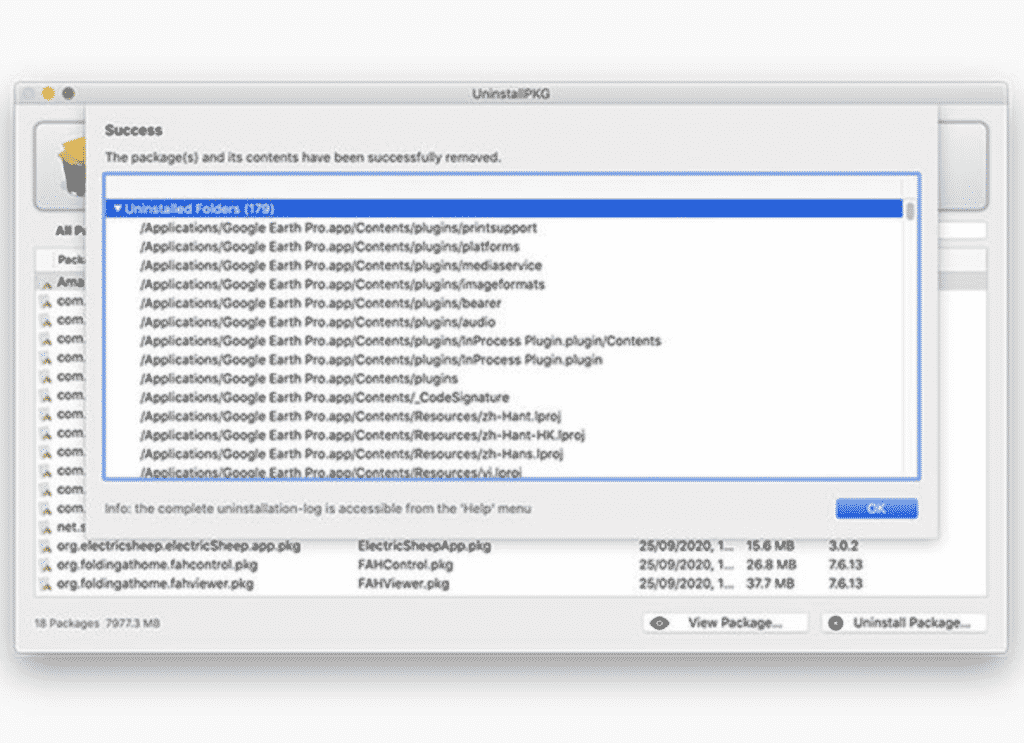Click the warning icon beside FAHViewer.pkg
This screenshot has width=1024, height=743.
(x=46, y=583)
